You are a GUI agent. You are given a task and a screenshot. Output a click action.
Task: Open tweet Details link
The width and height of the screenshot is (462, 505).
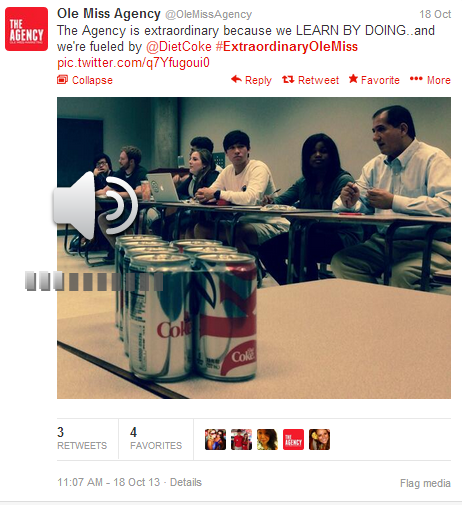point(186,482)
